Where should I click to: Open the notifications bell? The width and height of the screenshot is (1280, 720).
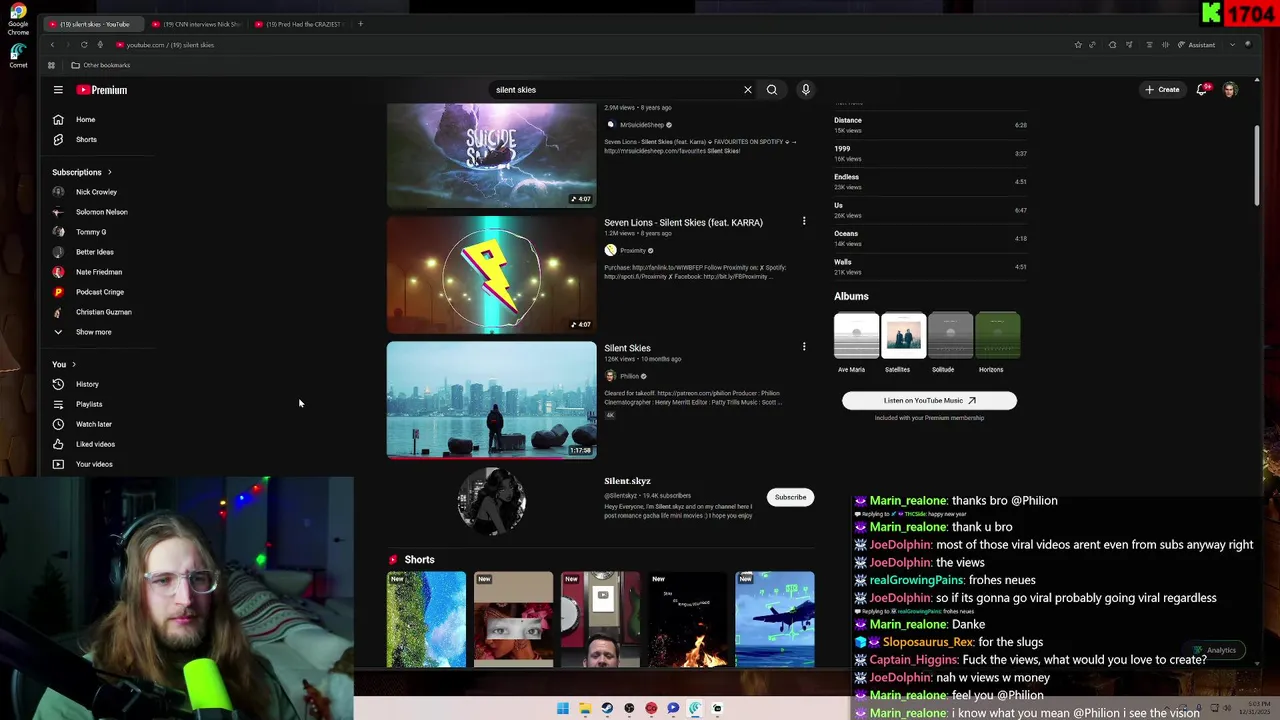1202,90
